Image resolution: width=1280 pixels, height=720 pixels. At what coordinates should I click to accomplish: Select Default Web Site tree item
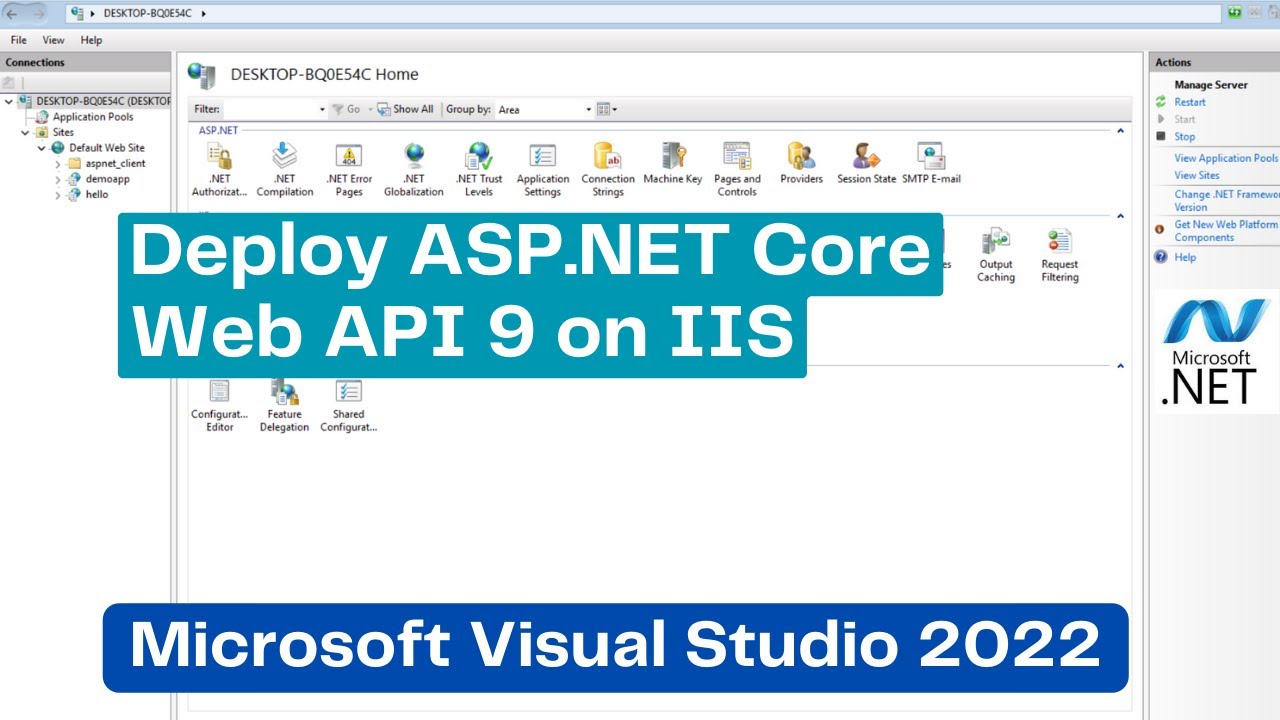106,148
